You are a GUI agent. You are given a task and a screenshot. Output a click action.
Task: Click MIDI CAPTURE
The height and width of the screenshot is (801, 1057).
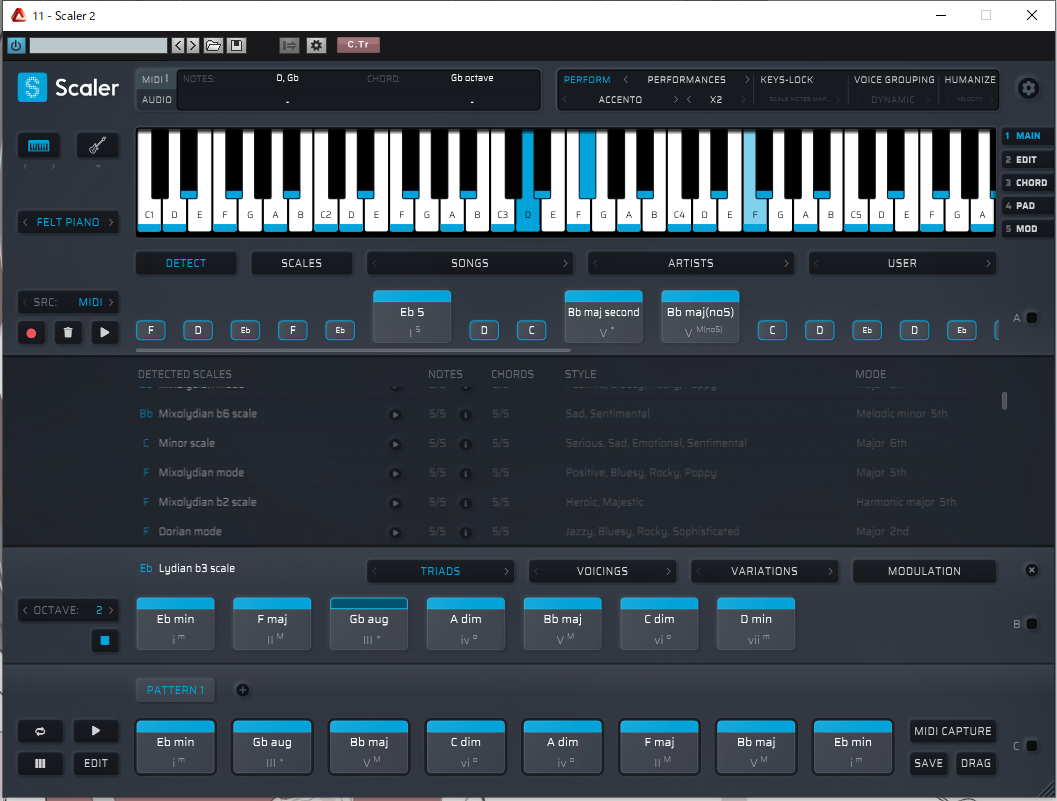coord(953,731)
